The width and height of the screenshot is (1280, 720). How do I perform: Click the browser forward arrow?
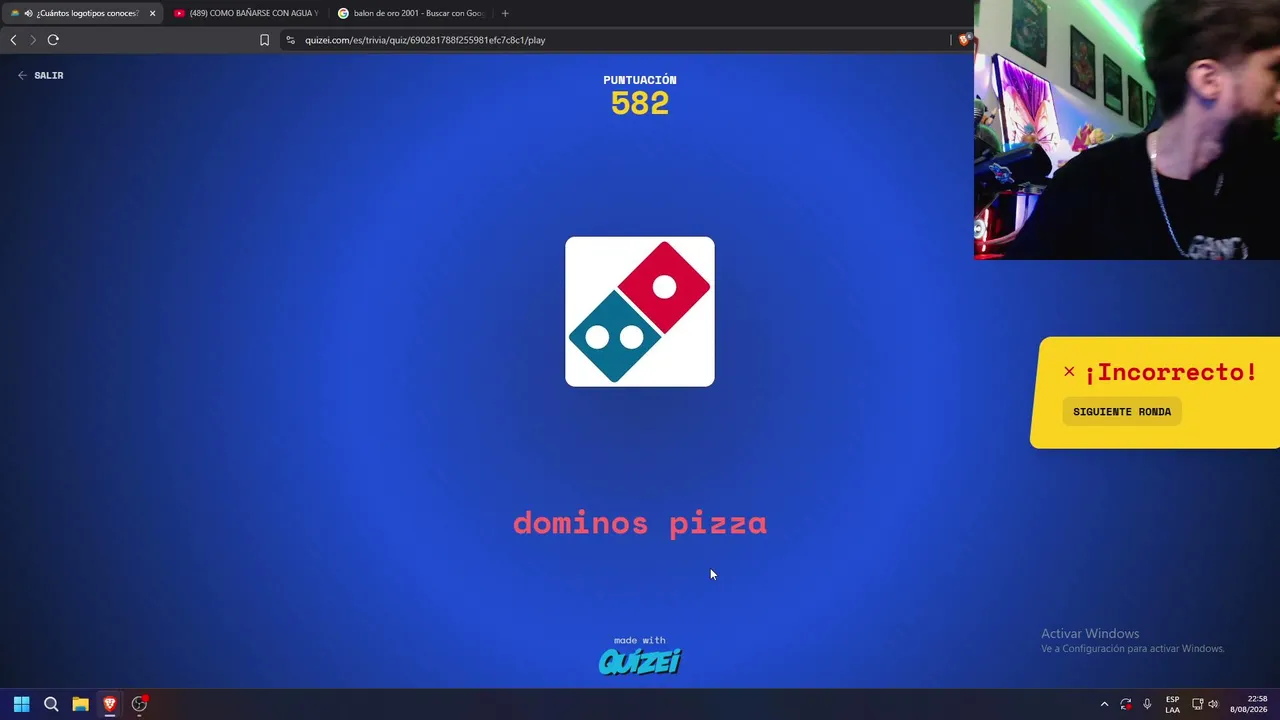(x=33, y=40)
